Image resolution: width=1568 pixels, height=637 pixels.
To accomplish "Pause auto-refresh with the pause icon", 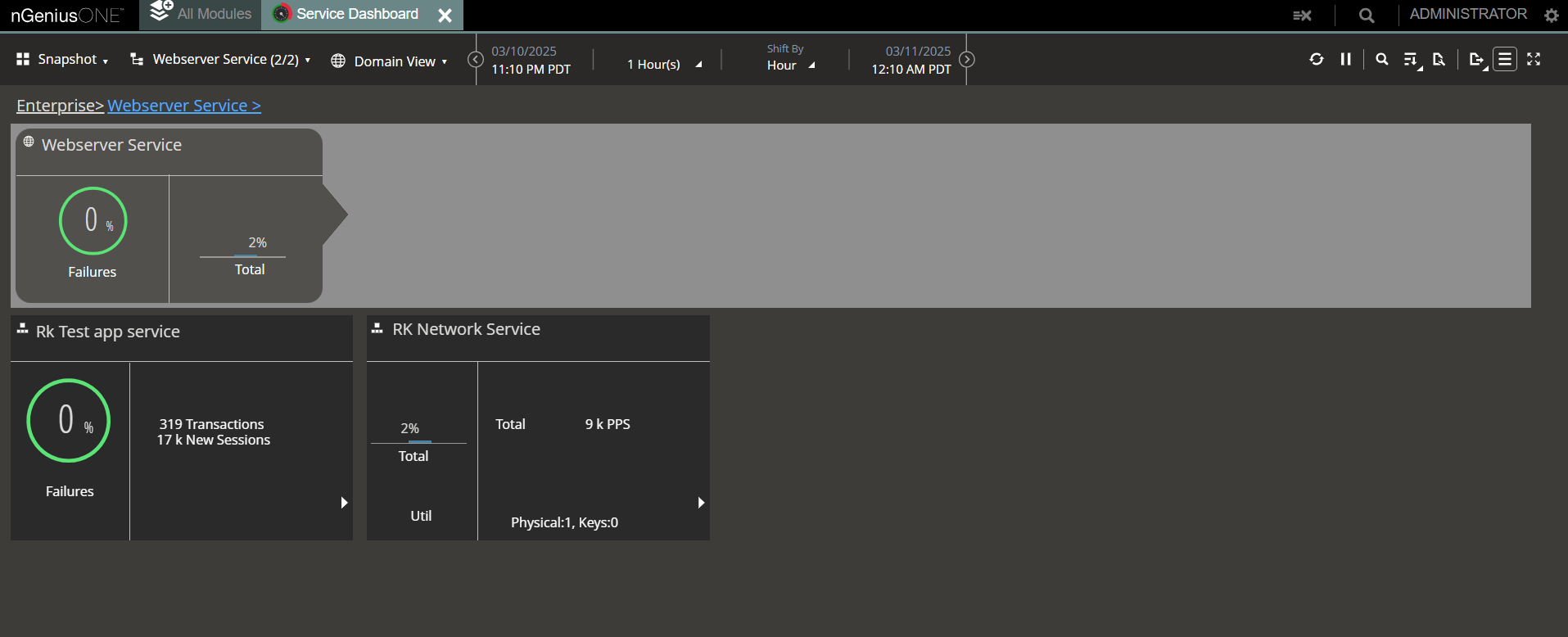I will 1345,59.
